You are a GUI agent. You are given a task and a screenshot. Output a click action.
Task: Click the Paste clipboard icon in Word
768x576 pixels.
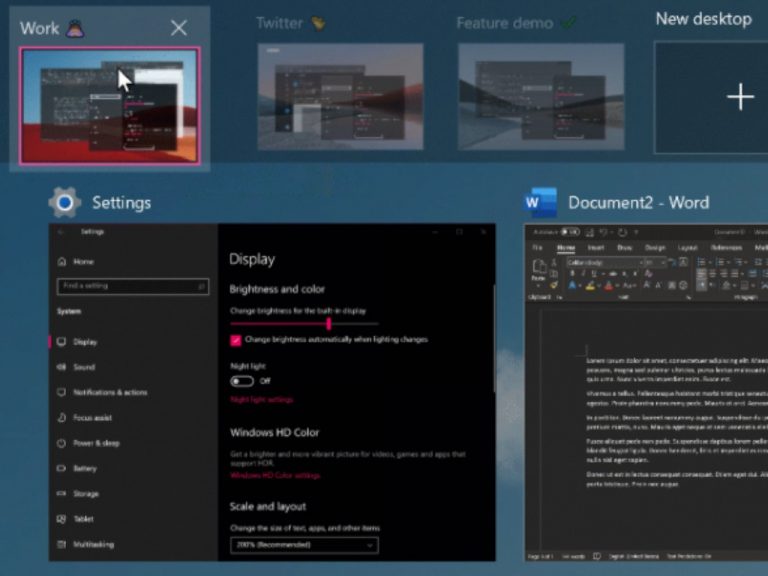tap(539, 266)
